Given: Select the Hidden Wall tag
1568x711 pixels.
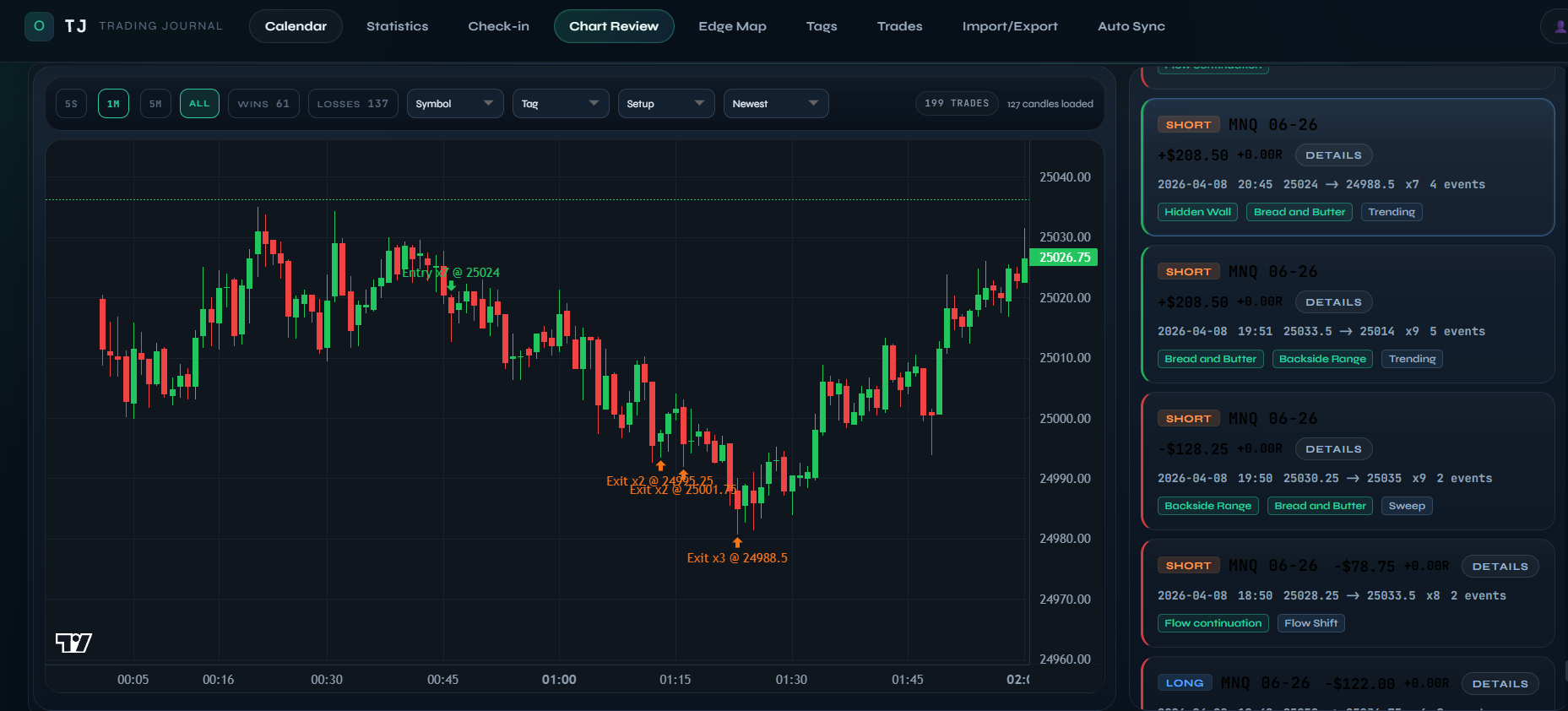Looking at the screenshot, I should click(x=1197, y=212).
